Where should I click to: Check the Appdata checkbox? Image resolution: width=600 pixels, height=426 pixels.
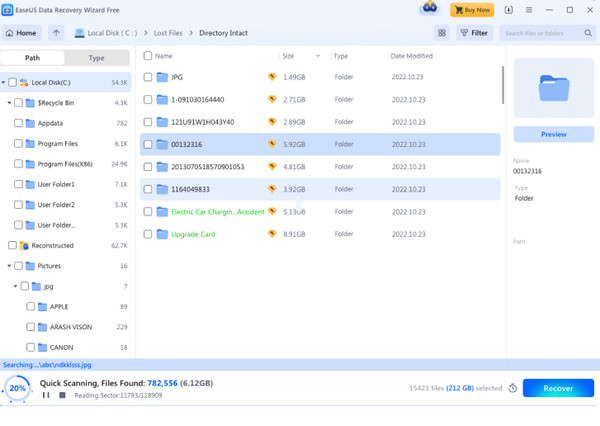click(x=18, y=123)
